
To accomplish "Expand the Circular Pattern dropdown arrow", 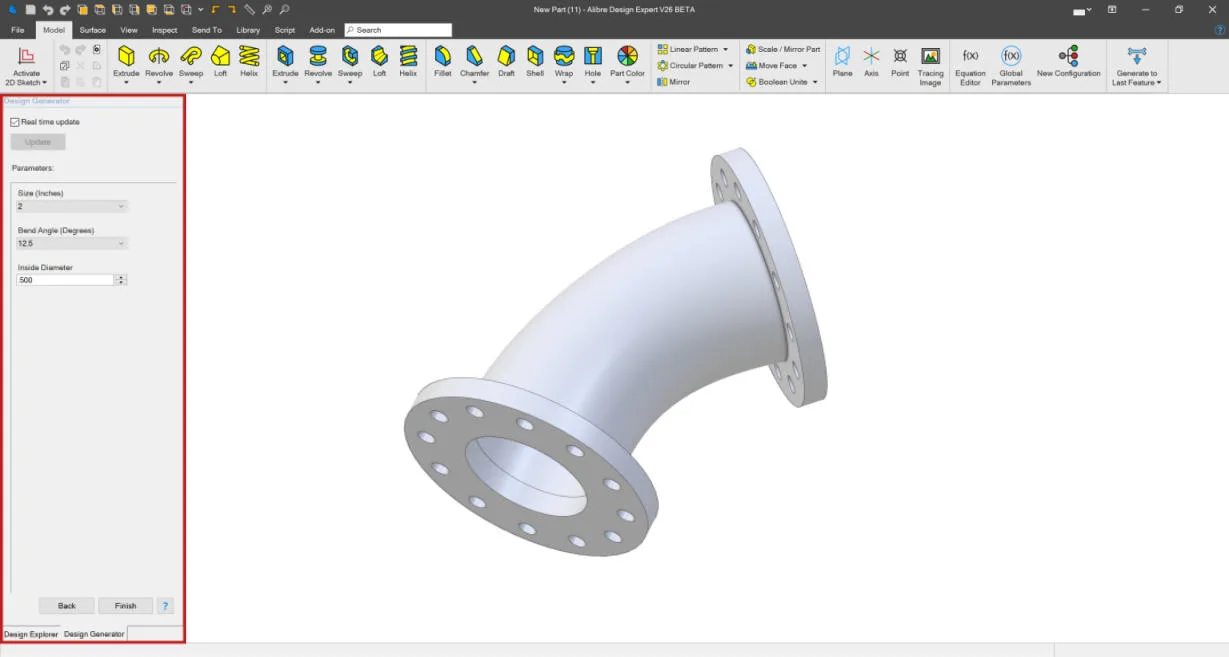I will 730,66.
